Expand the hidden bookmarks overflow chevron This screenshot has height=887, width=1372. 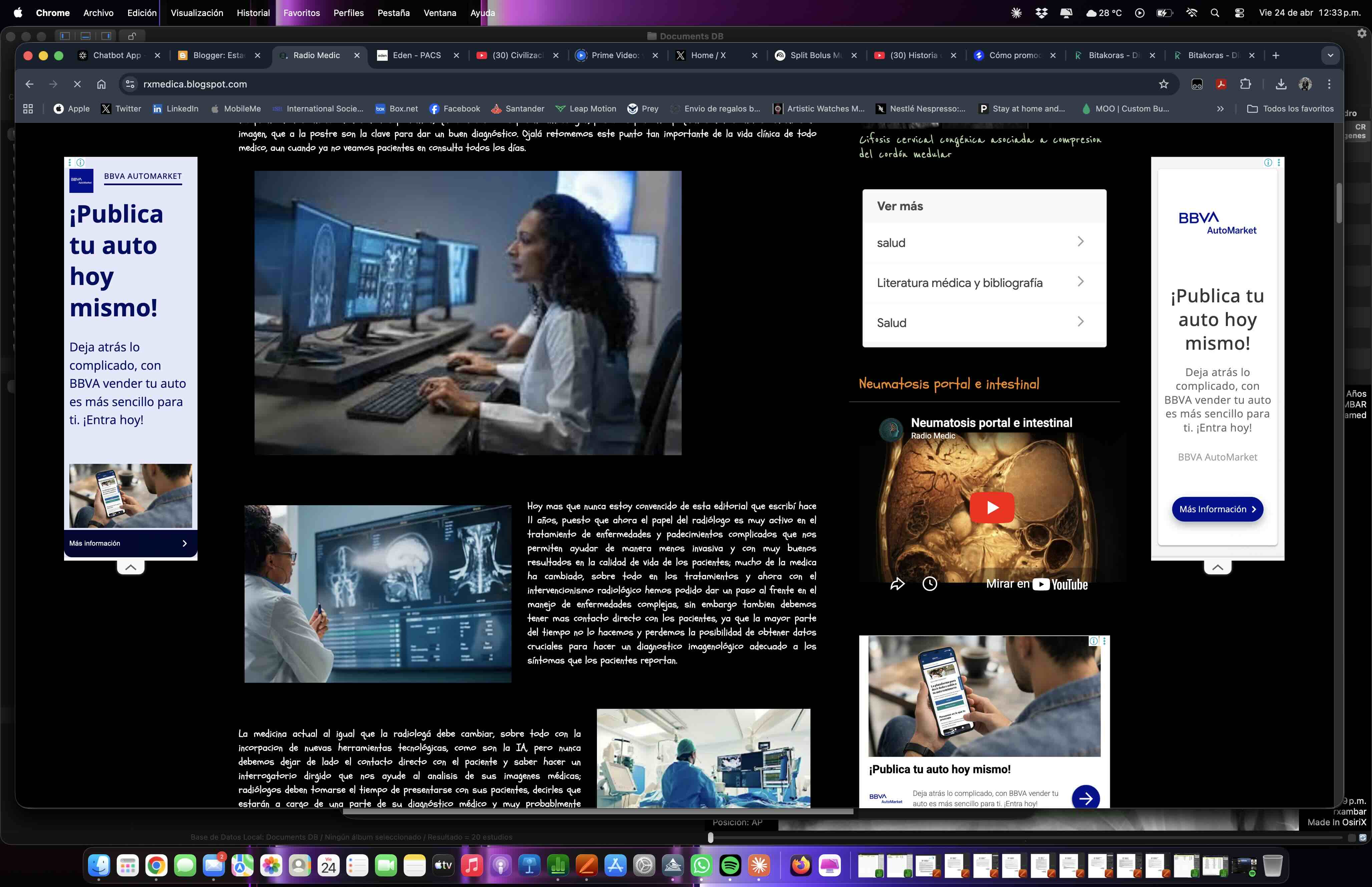[x=1220, y=109]
